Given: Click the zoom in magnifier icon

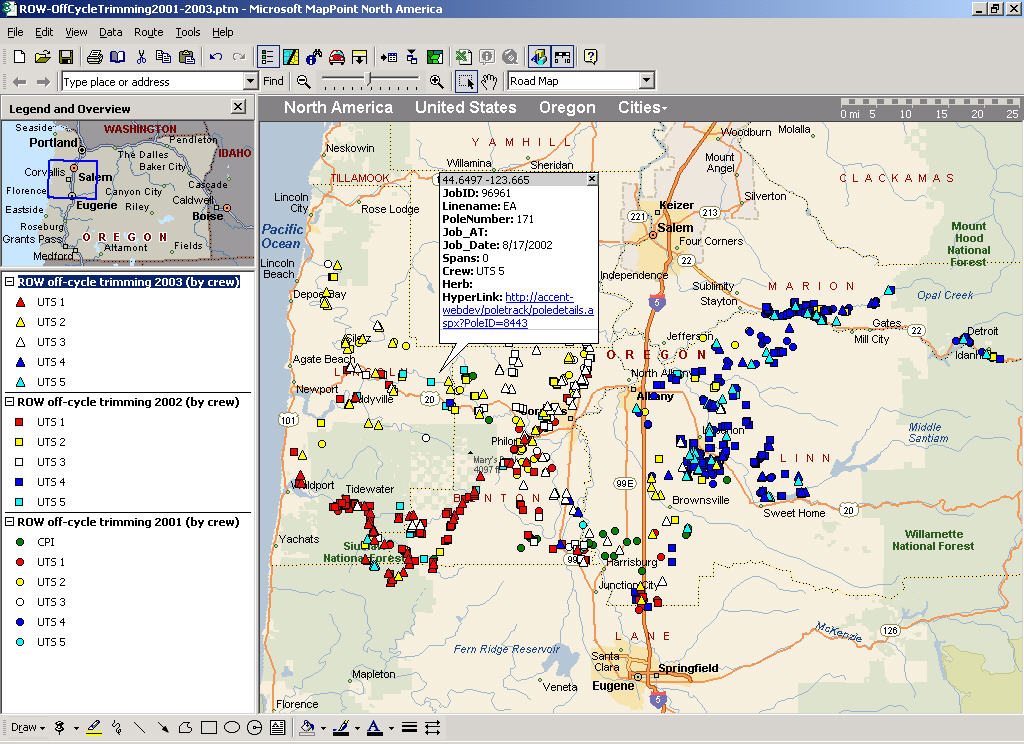Looking at the screenshot, I should coord(436,82).
